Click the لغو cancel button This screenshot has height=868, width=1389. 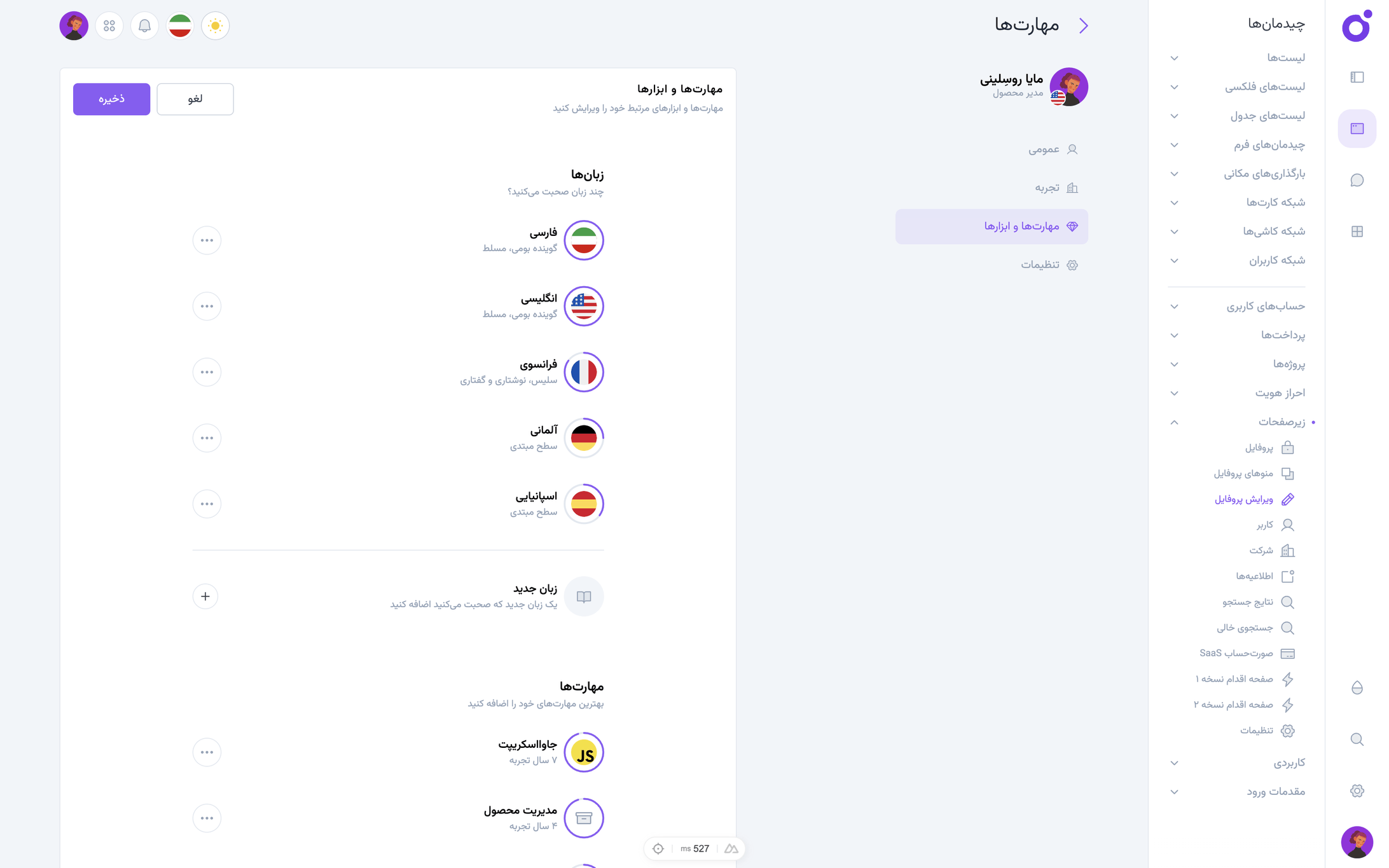[x=195, y=99]
